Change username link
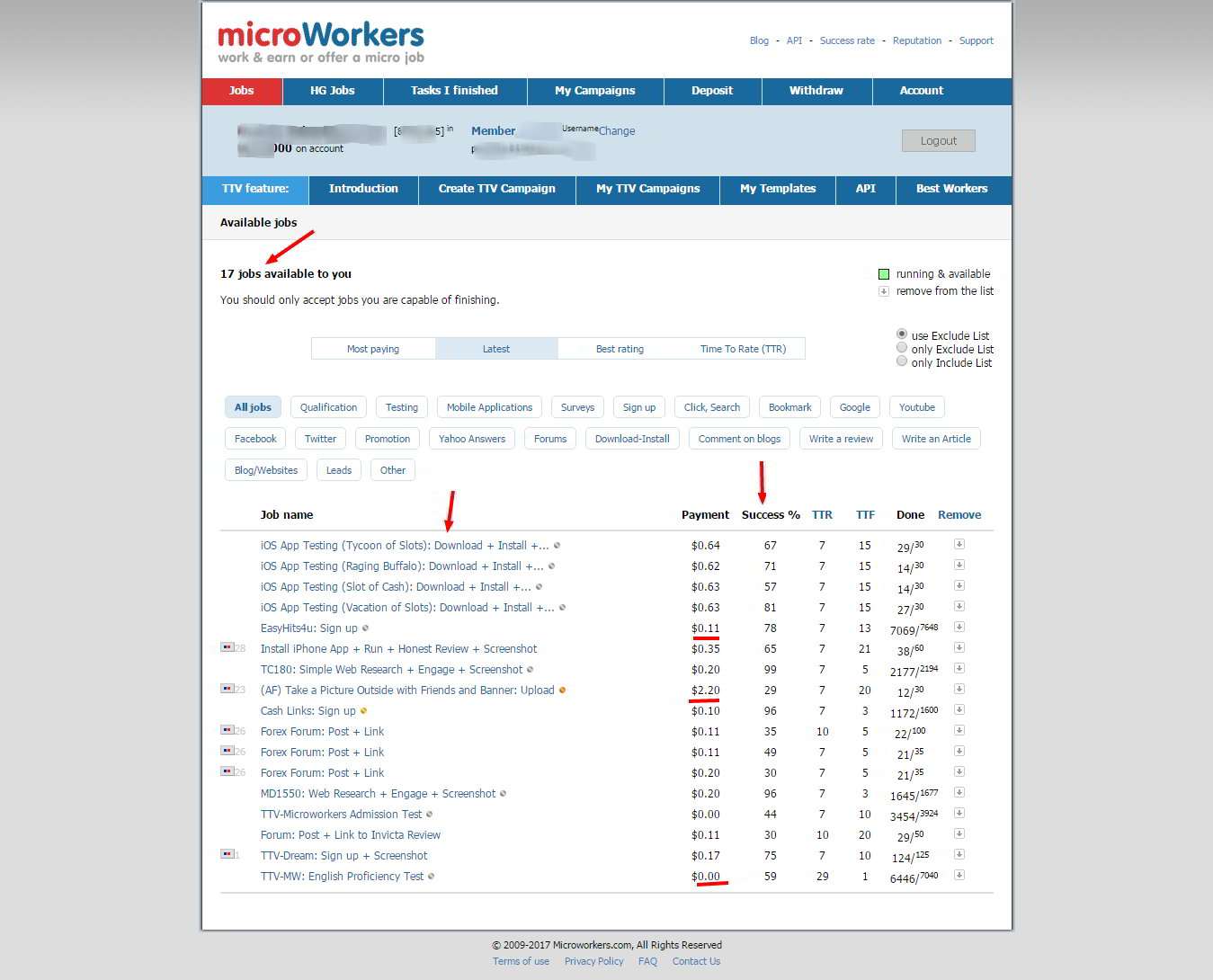 [x=617, y=131]
